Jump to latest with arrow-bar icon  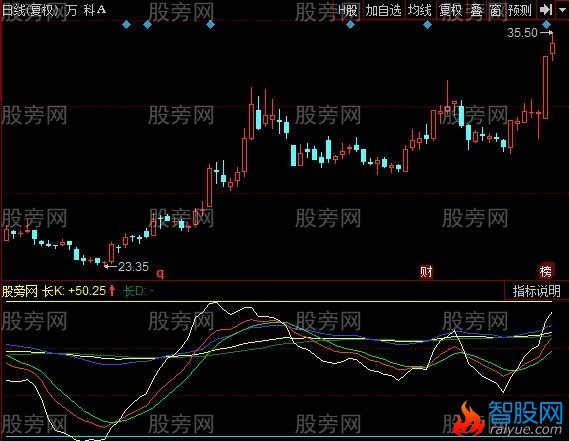click(546, 10)
